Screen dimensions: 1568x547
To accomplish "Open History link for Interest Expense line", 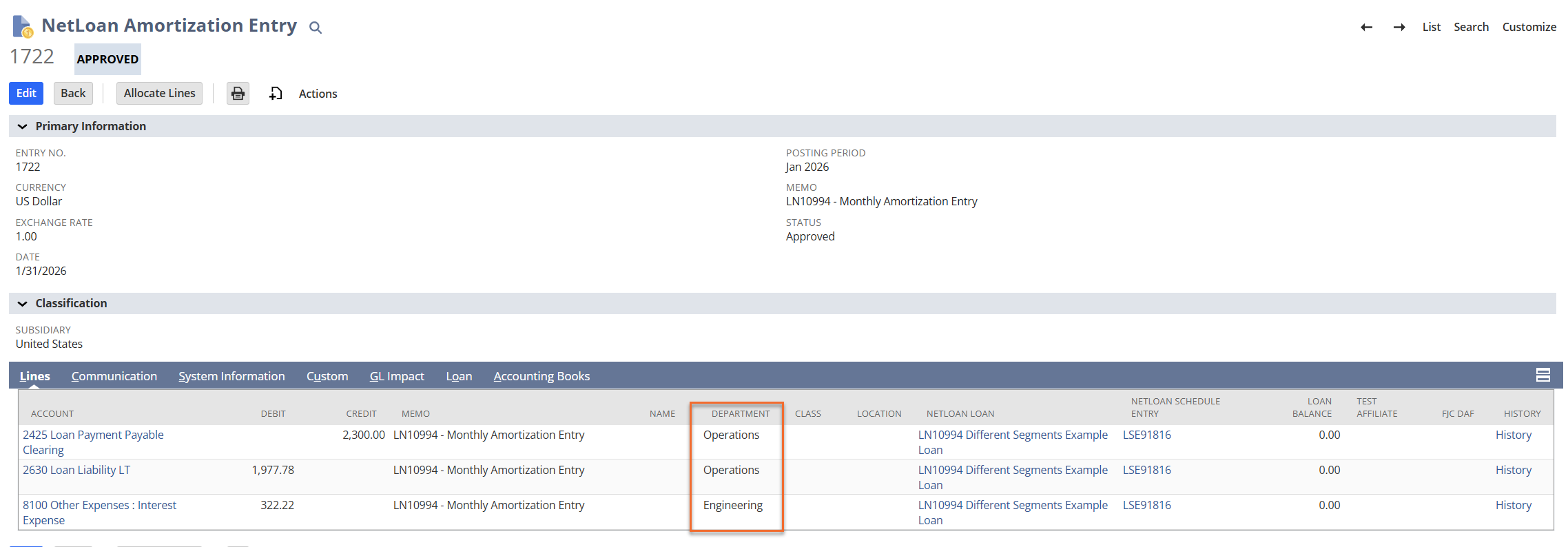I will click(x=1513, y=505).
